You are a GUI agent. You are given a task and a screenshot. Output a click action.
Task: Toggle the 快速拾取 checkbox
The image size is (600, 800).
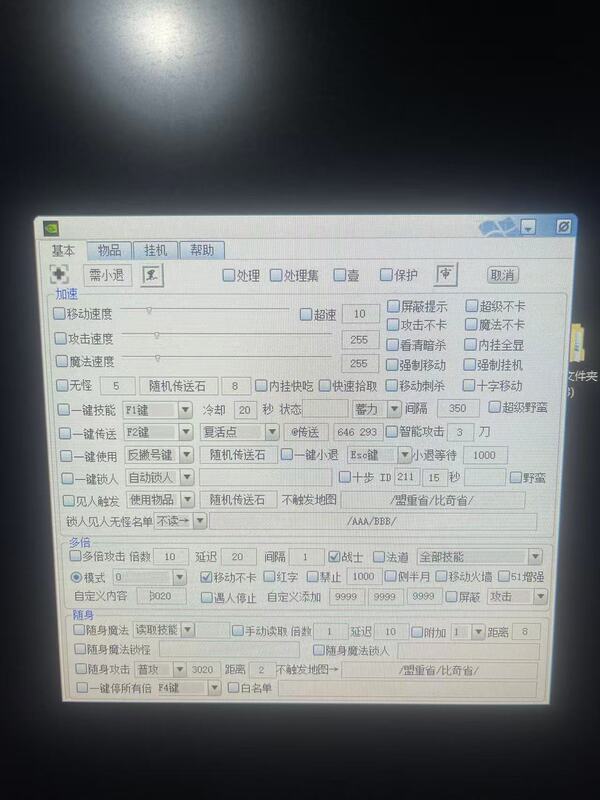pos(324,386)
